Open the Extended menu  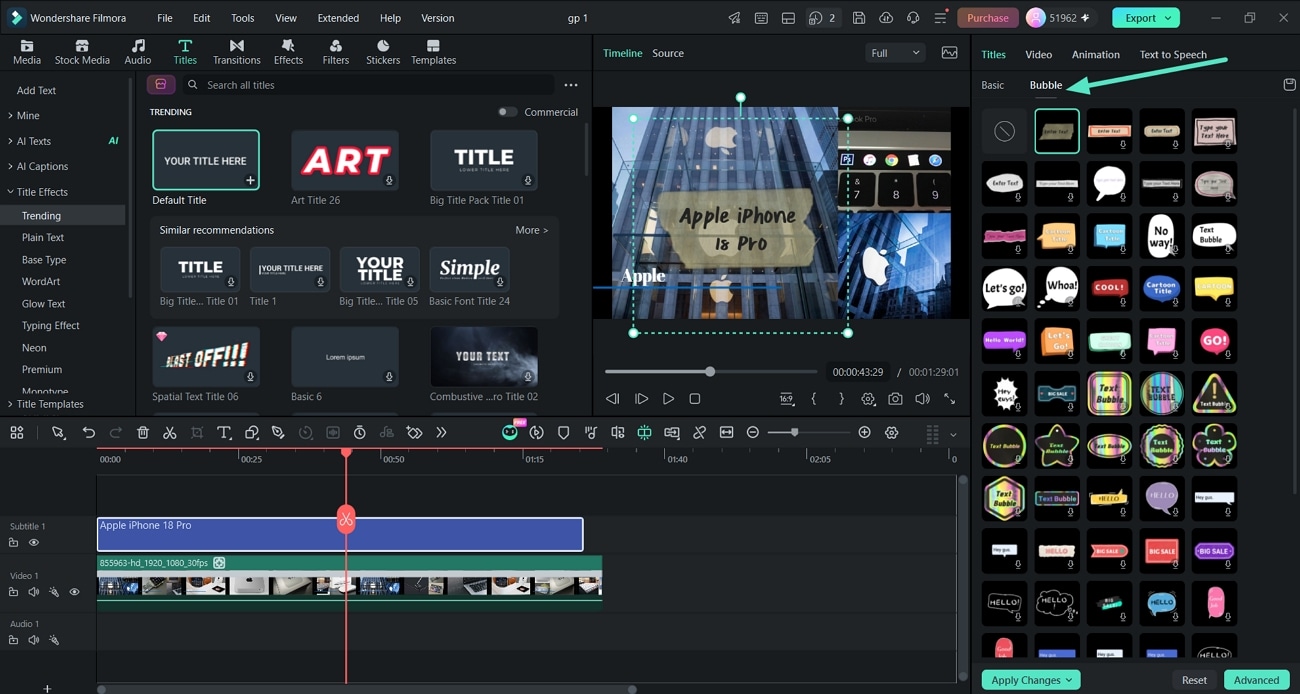(x=338, y=18)
